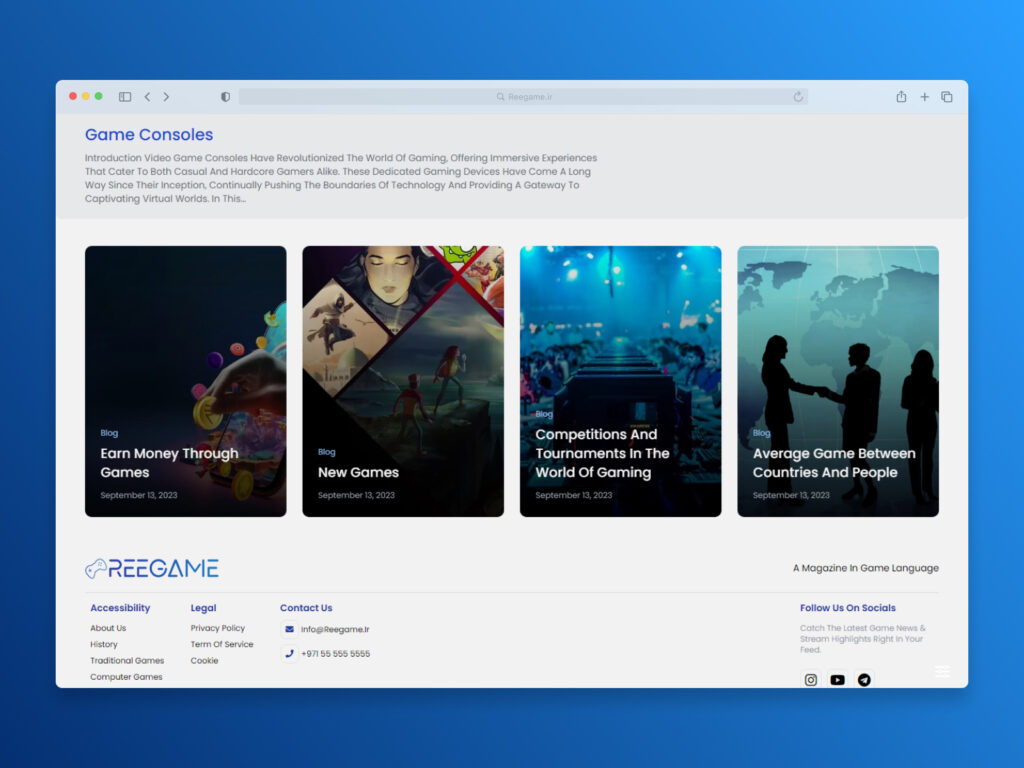Click the About Us footer link

[x=108, y=628]
